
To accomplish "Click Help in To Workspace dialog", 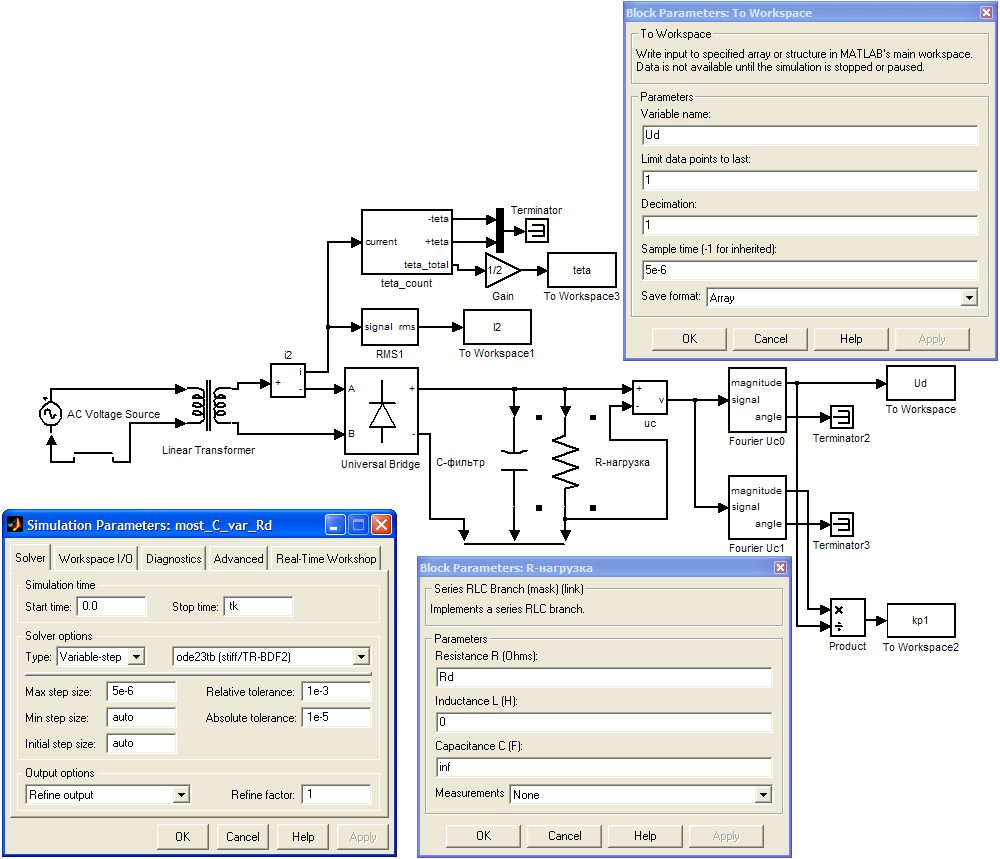I will (851, 339).
